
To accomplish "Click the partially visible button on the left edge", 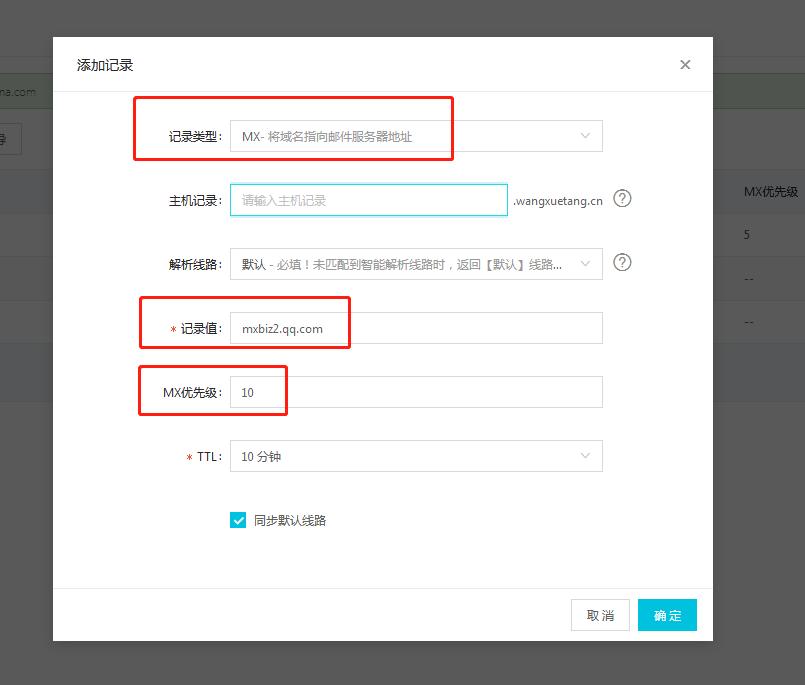I will 8,137.
